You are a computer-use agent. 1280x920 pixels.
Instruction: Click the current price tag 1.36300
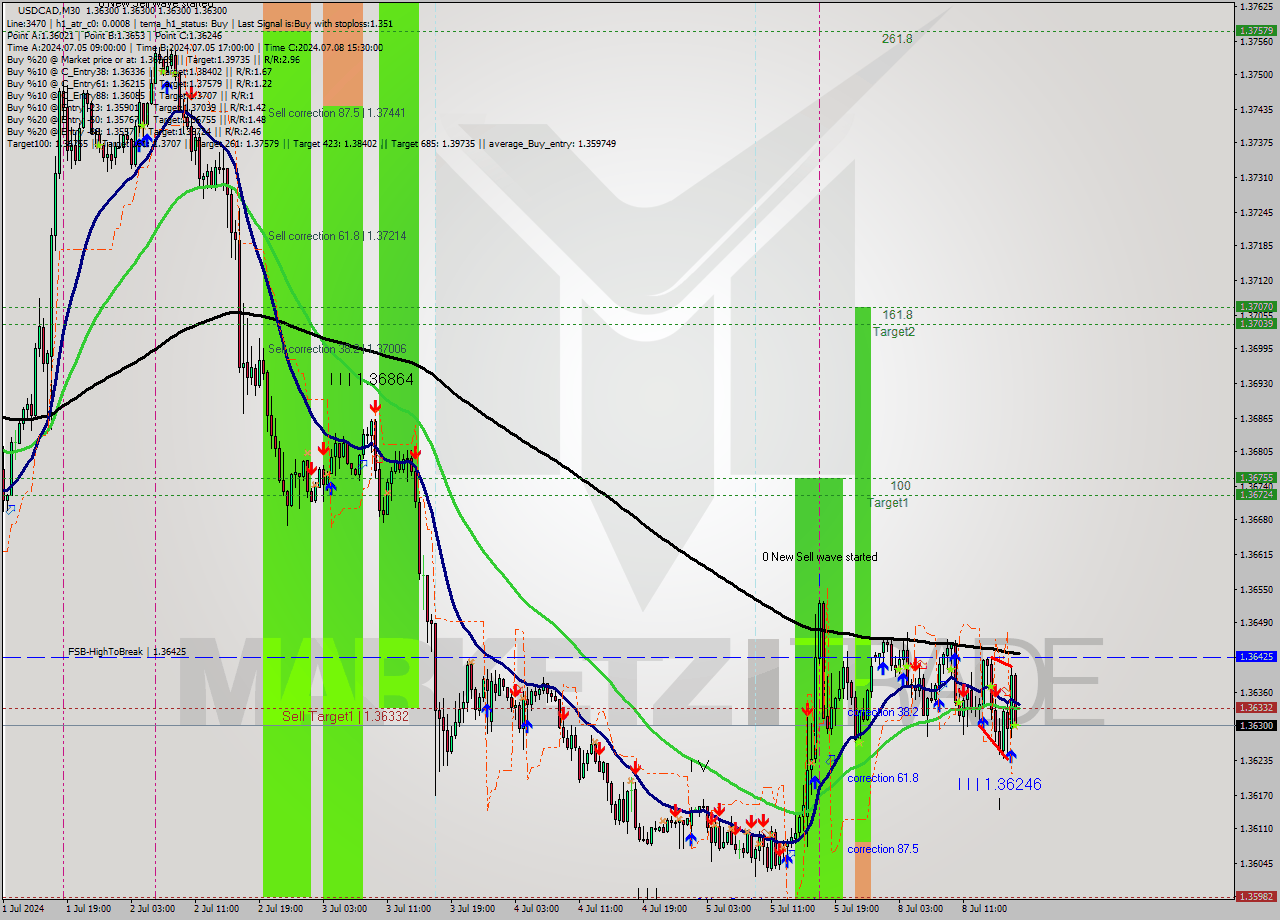click(x=1256, y=725)
